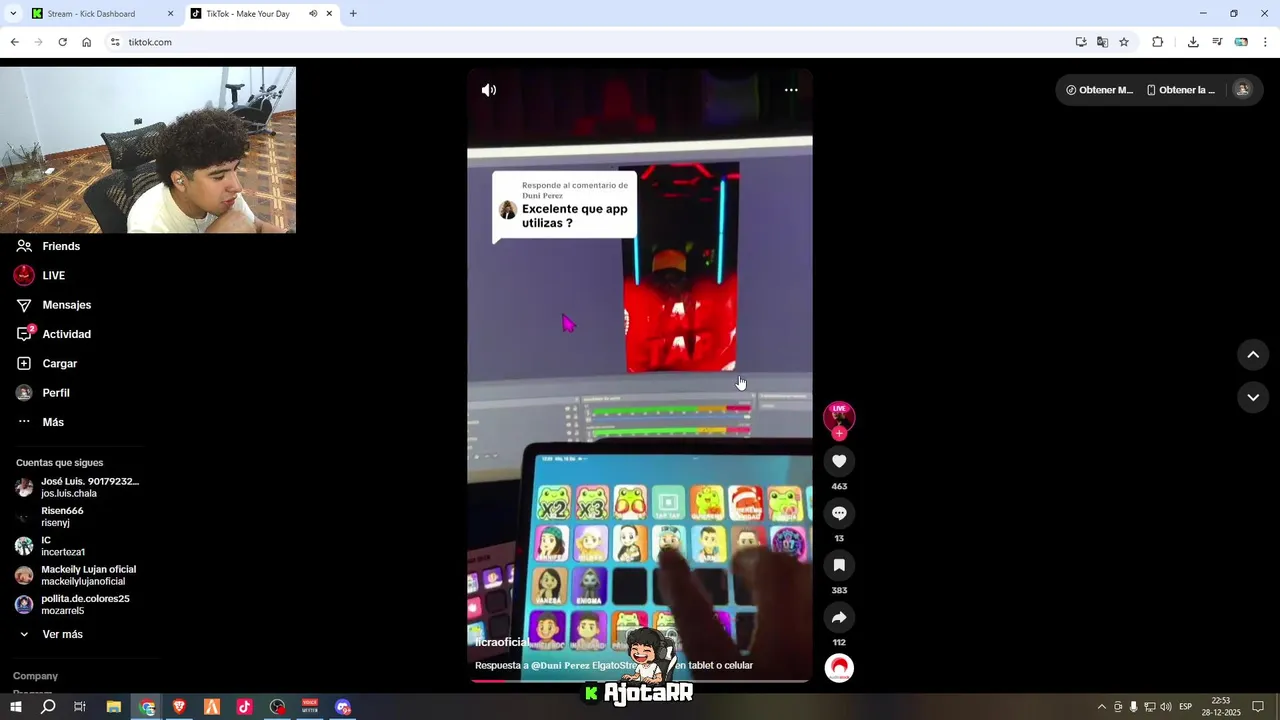Mute the TikTok video sound
The height and width of the screenshot is (720, 1280).
tap(489, 90)
